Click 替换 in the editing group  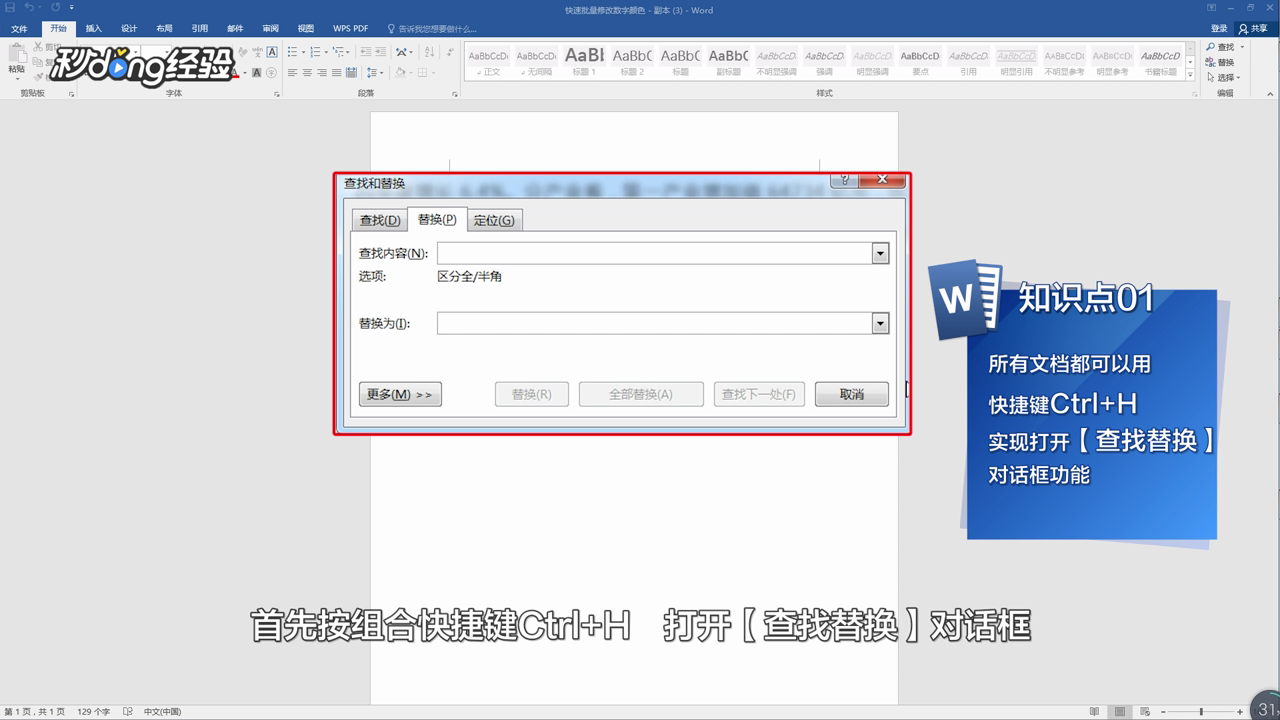pyautogui.click(x=1220, y=62)
